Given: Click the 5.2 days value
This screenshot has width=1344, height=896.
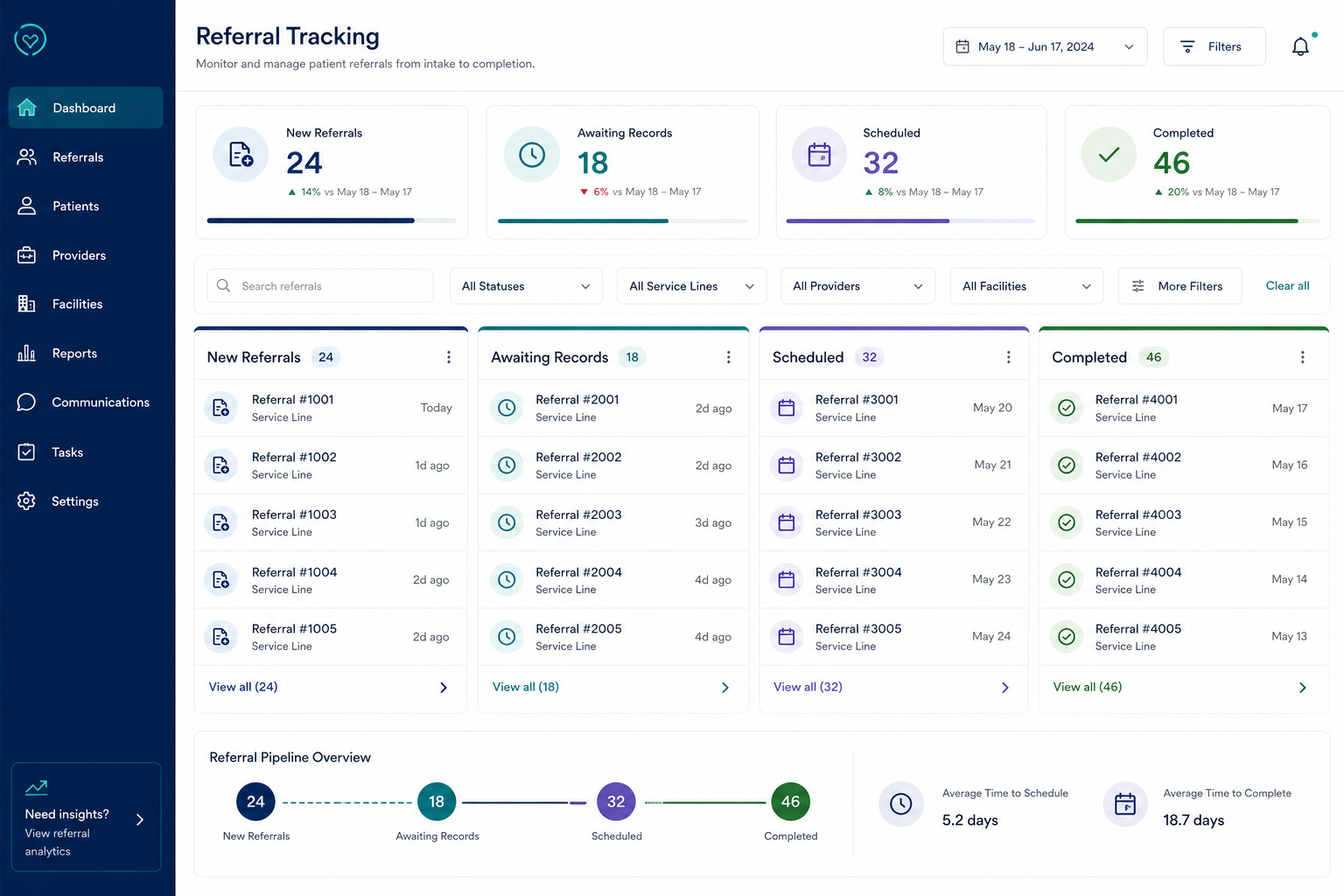Looking at the screenshot, I should pos(970,820).
